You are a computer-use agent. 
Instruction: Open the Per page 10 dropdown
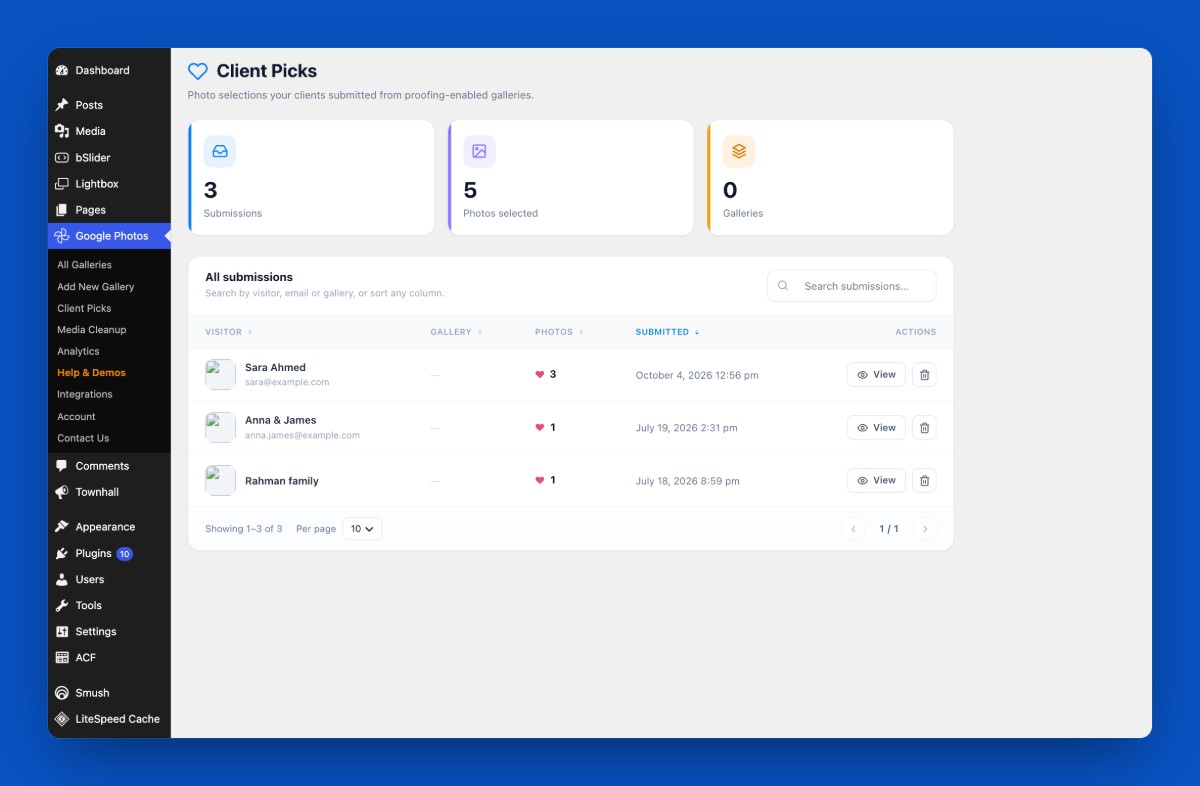click(x=362, y=529)
